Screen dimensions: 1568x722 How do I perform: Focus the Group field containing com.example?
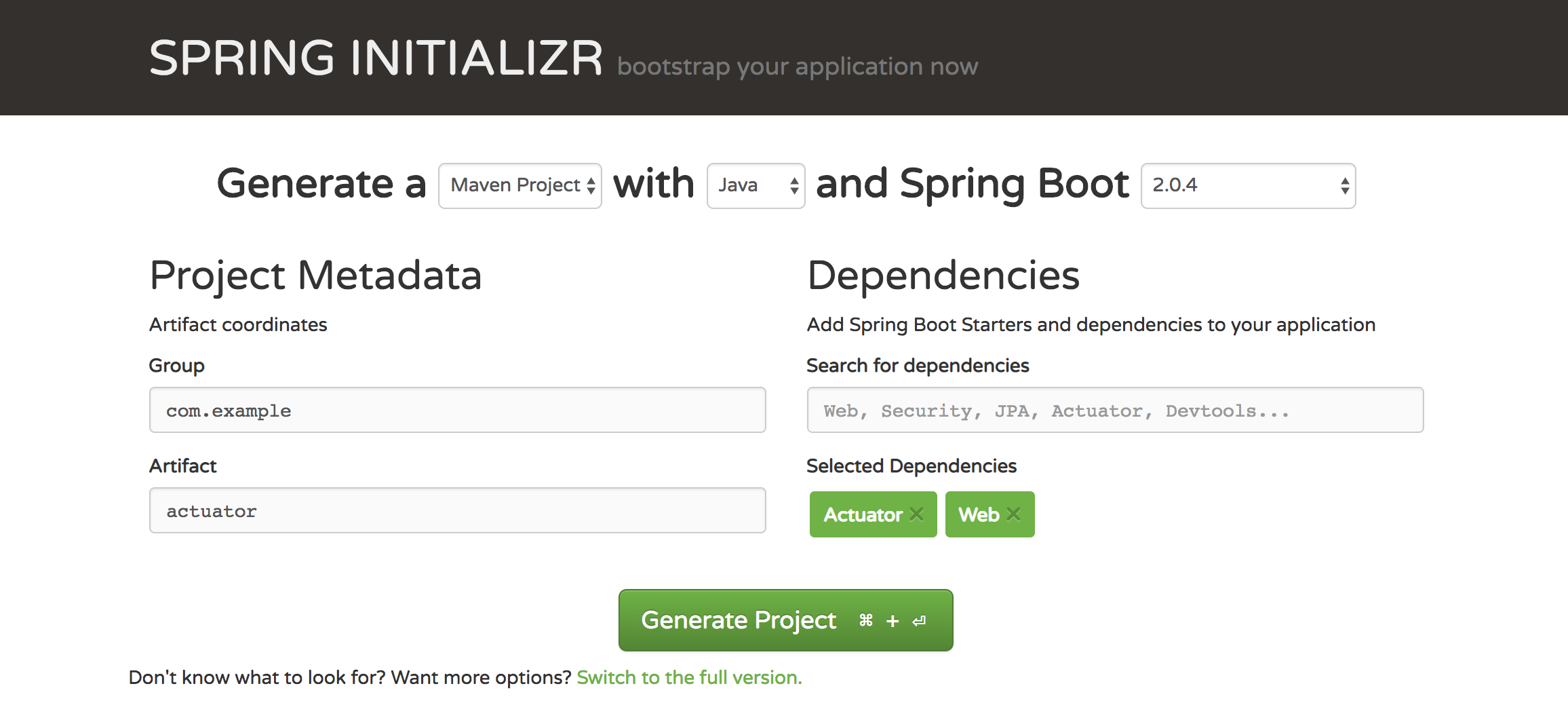457,409
